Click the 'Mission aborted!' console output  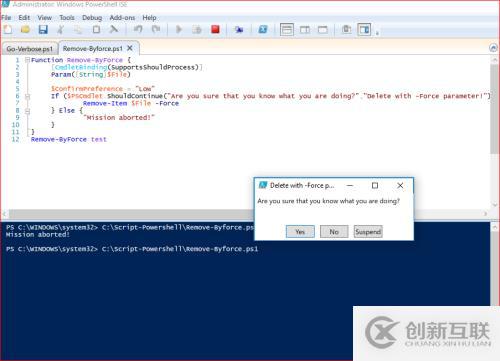[x=38, y=235]
